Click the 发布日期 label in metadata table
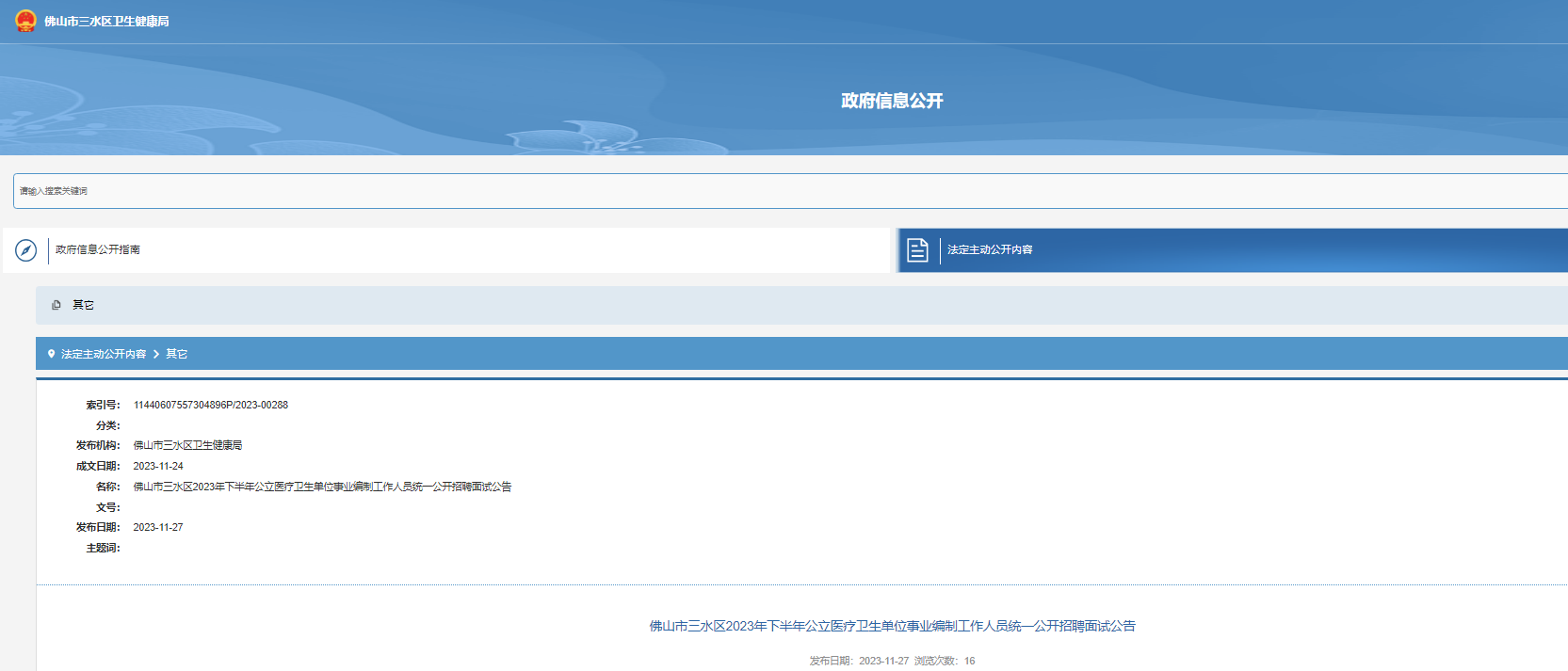The height and width of the screenshot is (671, 1568). click(x=98, y=527)
